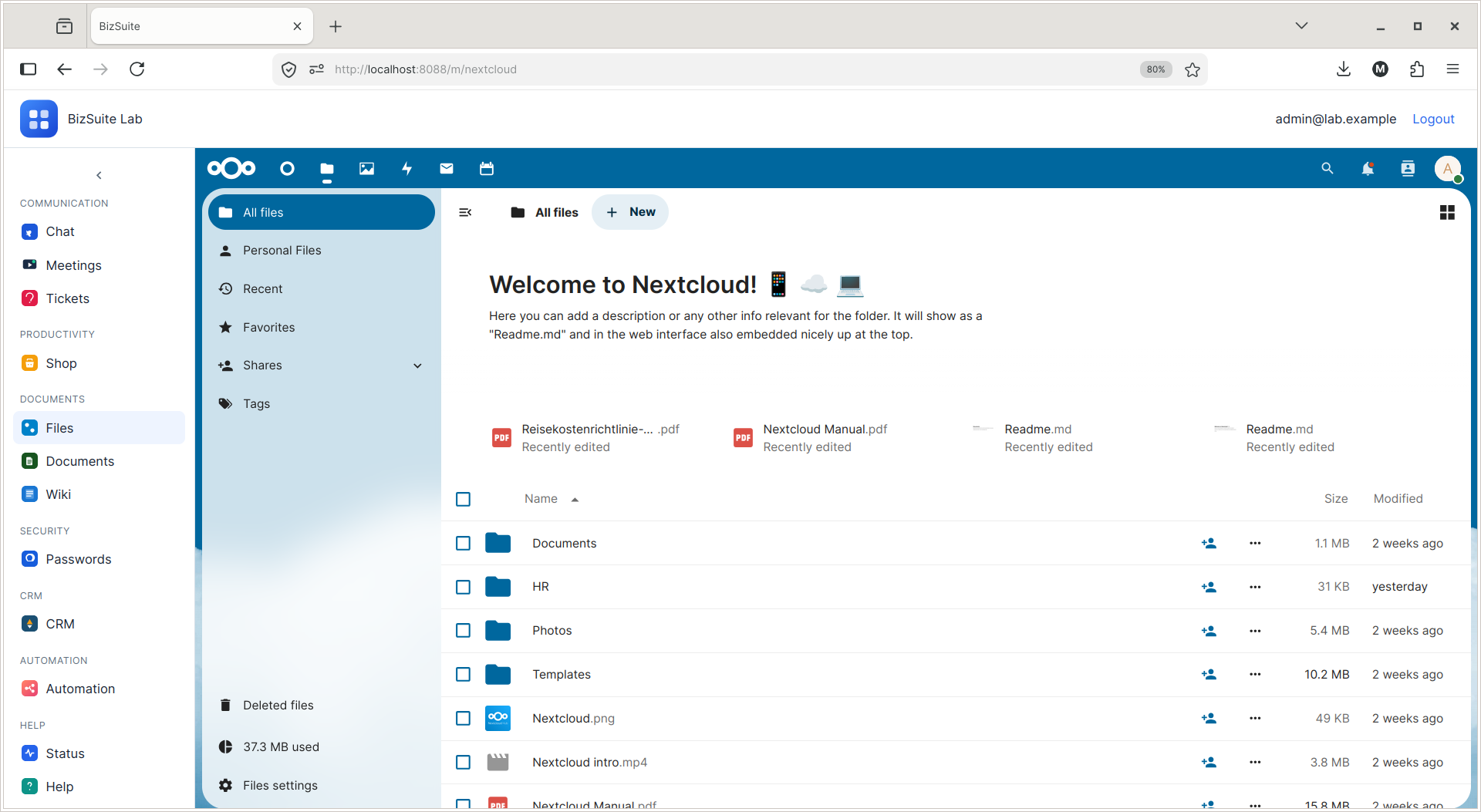The width and height of the screenshot is (1481, 812).
Task: Open Recent files view
Action: (322, 288)
